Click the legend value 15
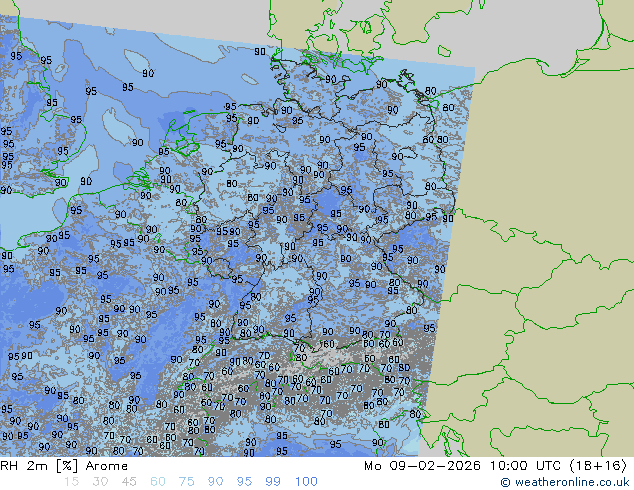Screen dimensions: 634x490 coord(71,482)
